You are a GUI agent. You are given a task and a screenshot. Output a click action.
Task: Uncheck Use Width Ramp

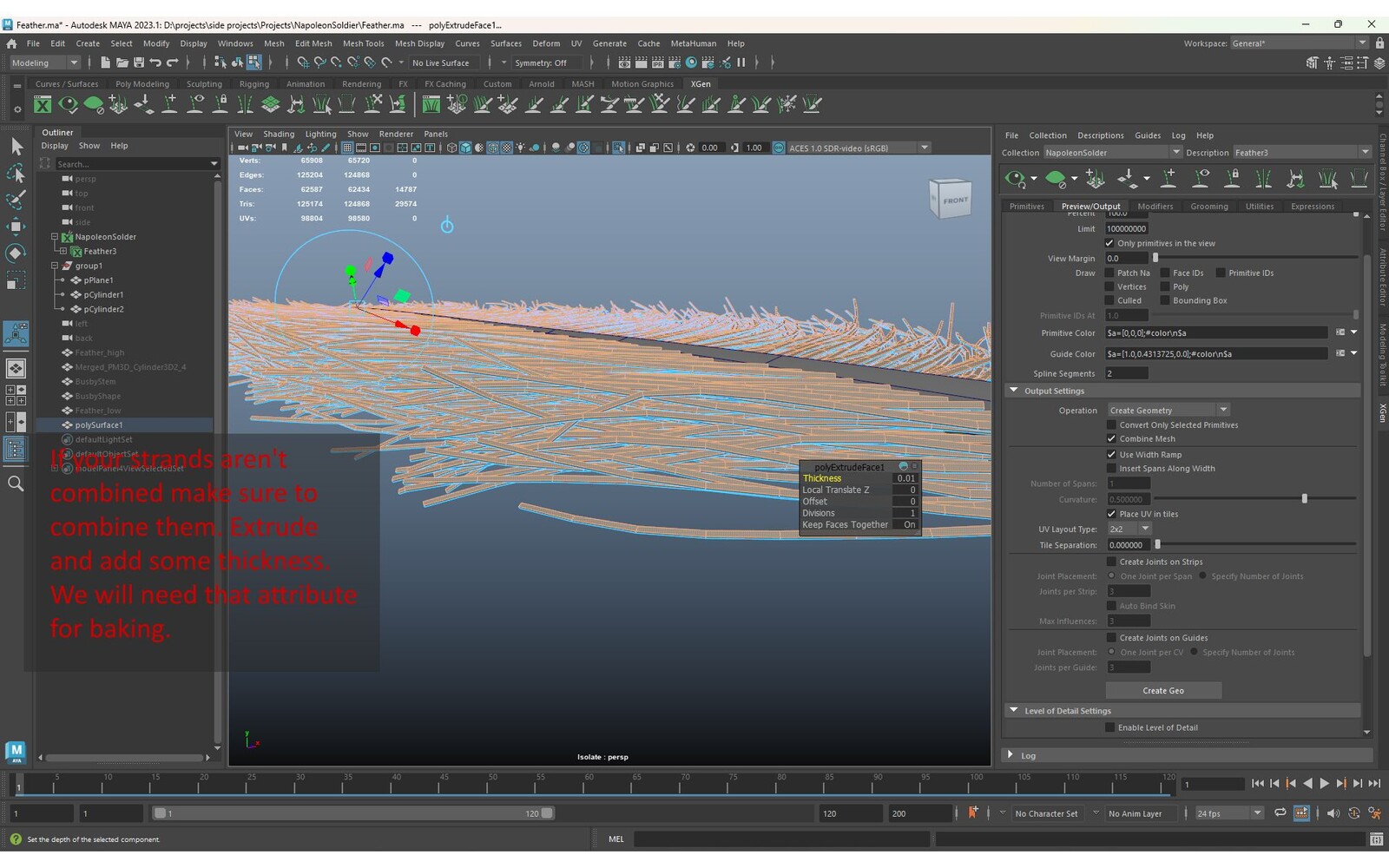coord(1111,455)
